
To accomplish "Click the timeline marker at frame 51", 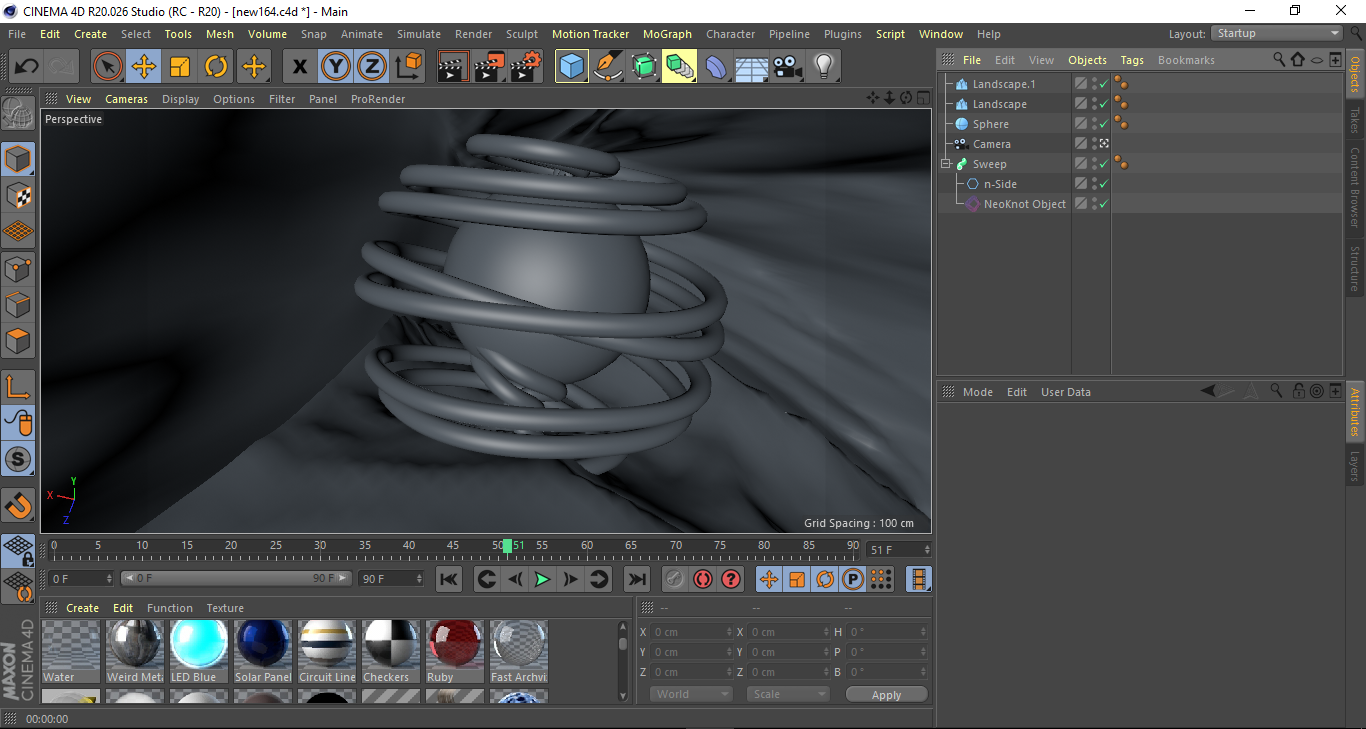I will pos(507,546).
